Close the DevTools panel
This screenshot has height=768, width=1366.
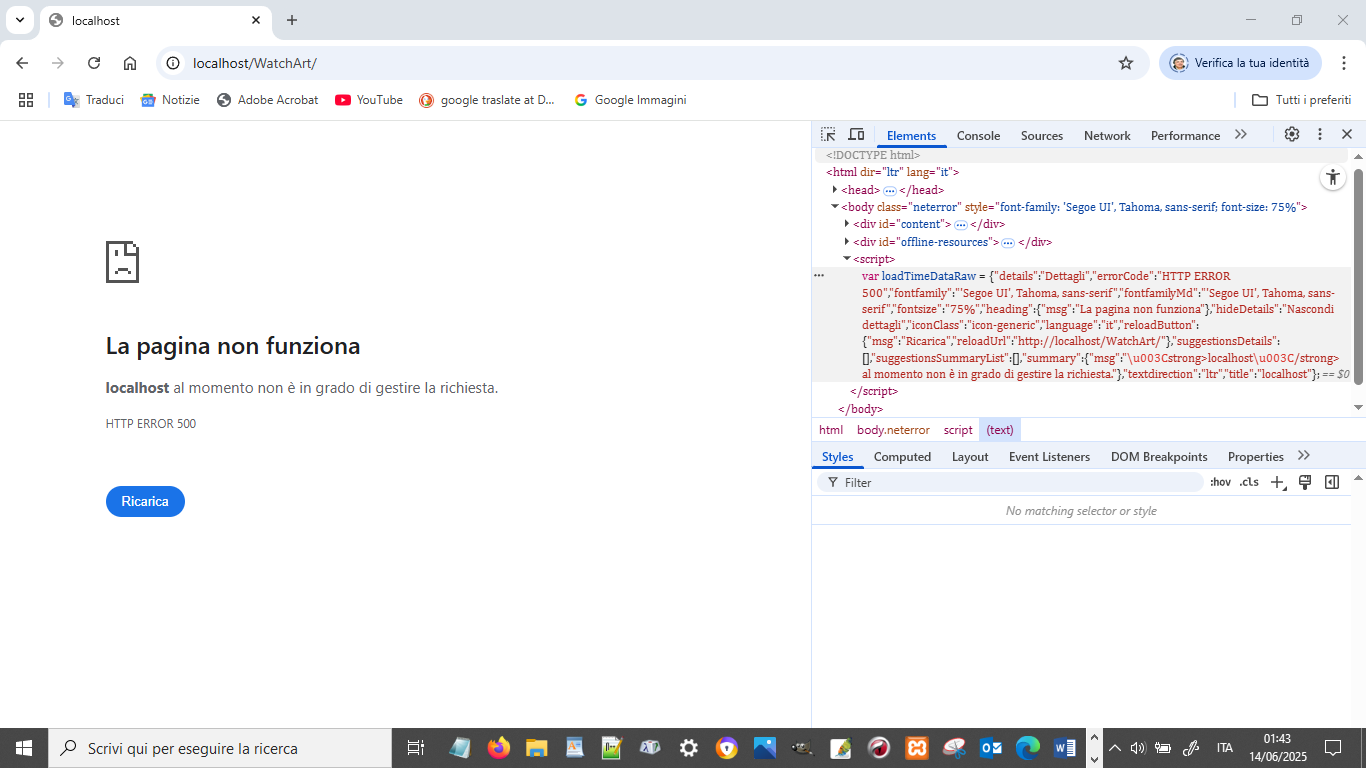[x=1347, y=134]
